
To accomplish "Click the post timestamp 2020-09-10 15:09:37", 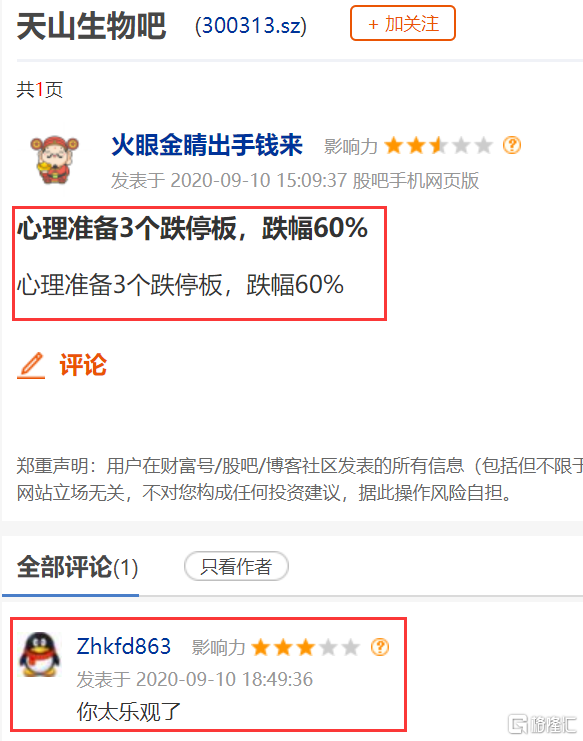I will click(258, 181).
